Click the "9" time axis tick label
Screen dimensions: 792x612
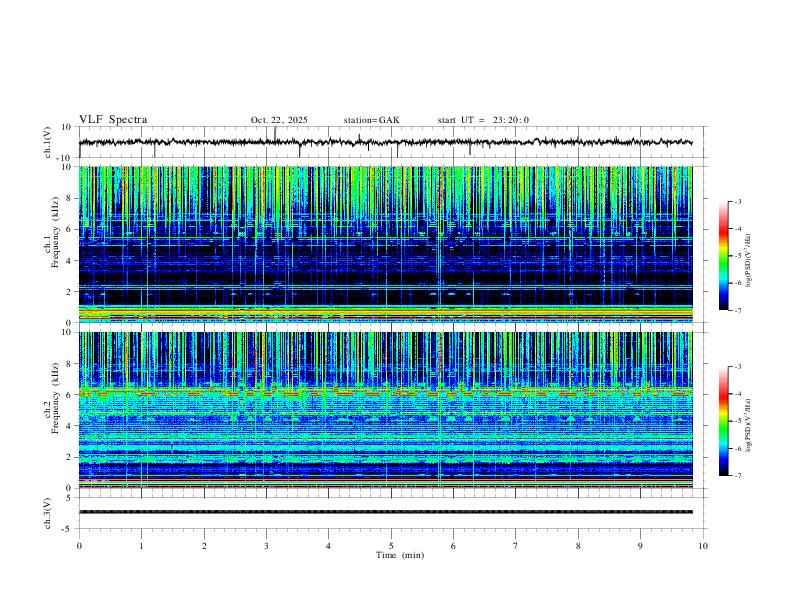[640, 546]
